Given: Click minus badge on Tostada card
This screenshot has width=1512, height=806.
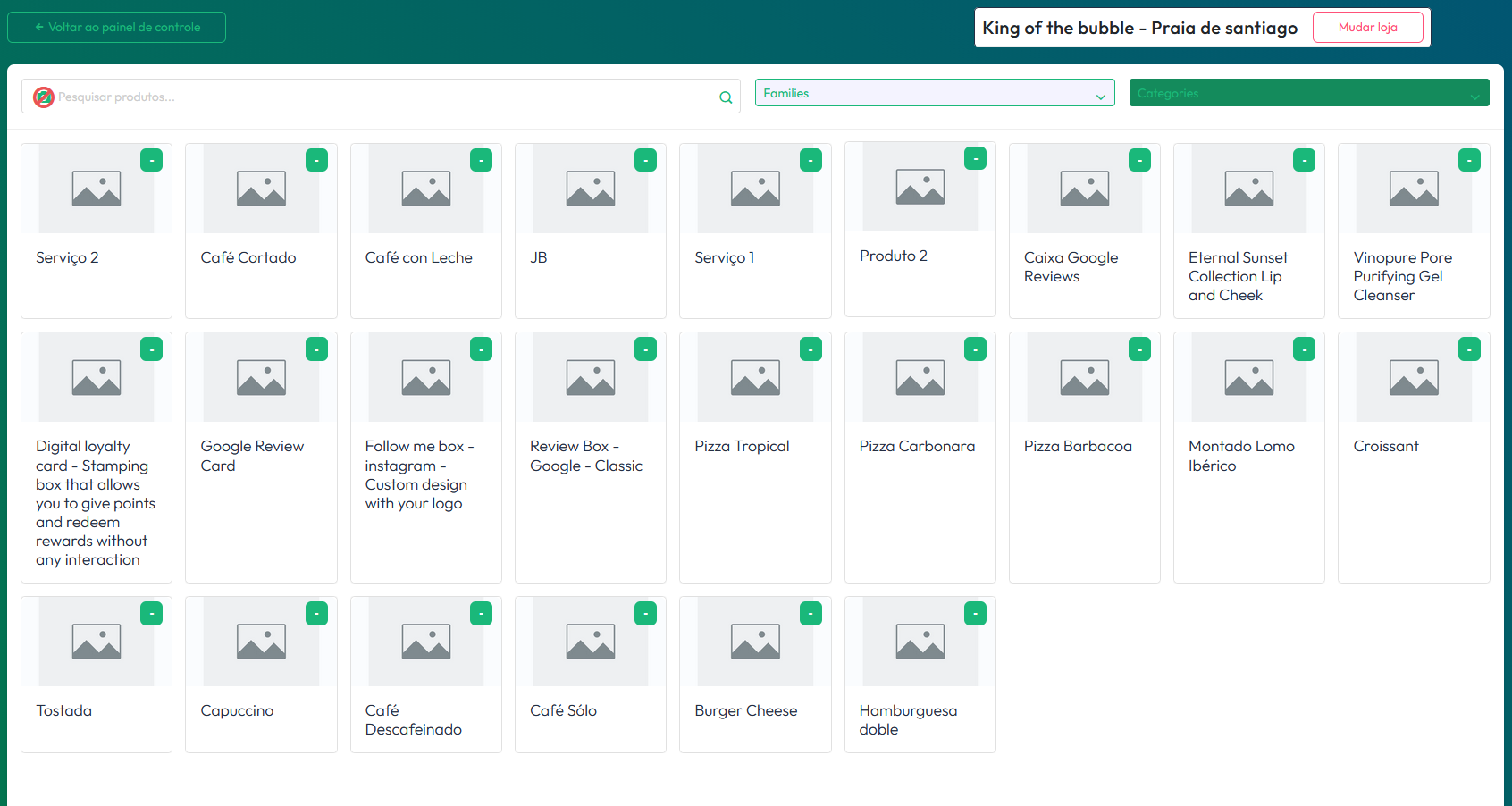Looking at the screenshot, I should [151, 613].
